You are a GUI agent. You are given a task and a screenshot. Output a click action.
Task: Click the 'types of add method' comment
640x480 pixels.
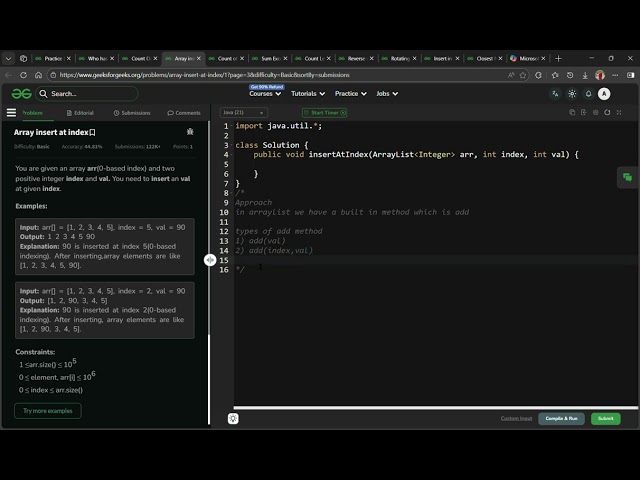click(279, 231)
